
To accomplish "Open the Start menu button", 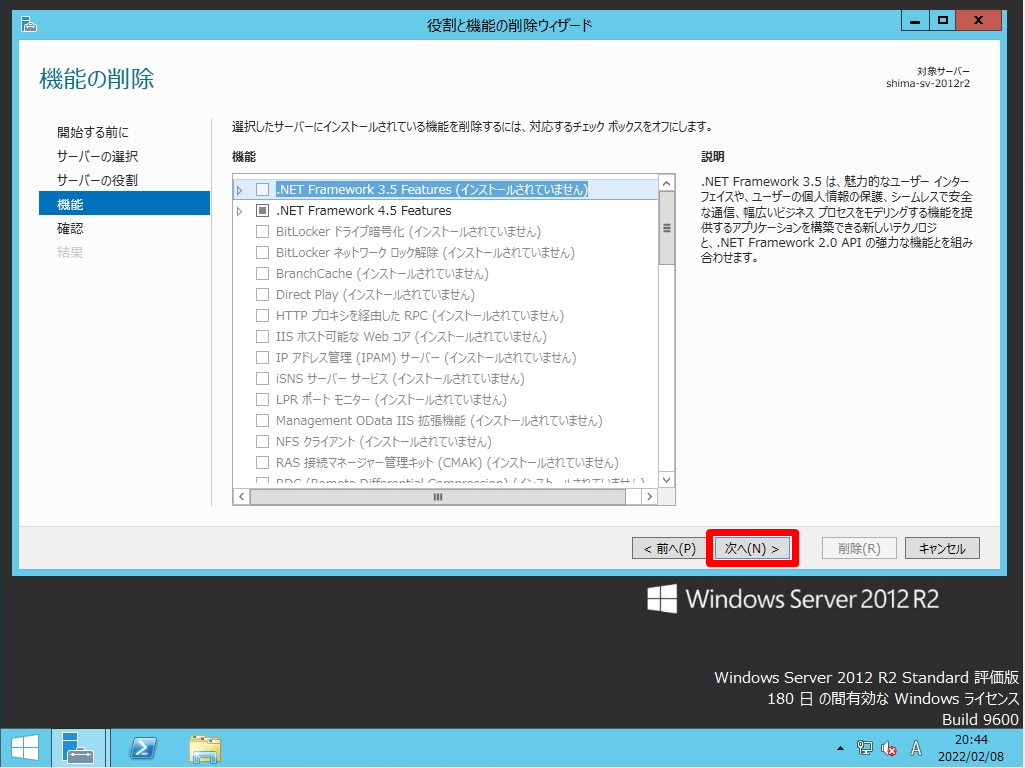I will 25,748.
